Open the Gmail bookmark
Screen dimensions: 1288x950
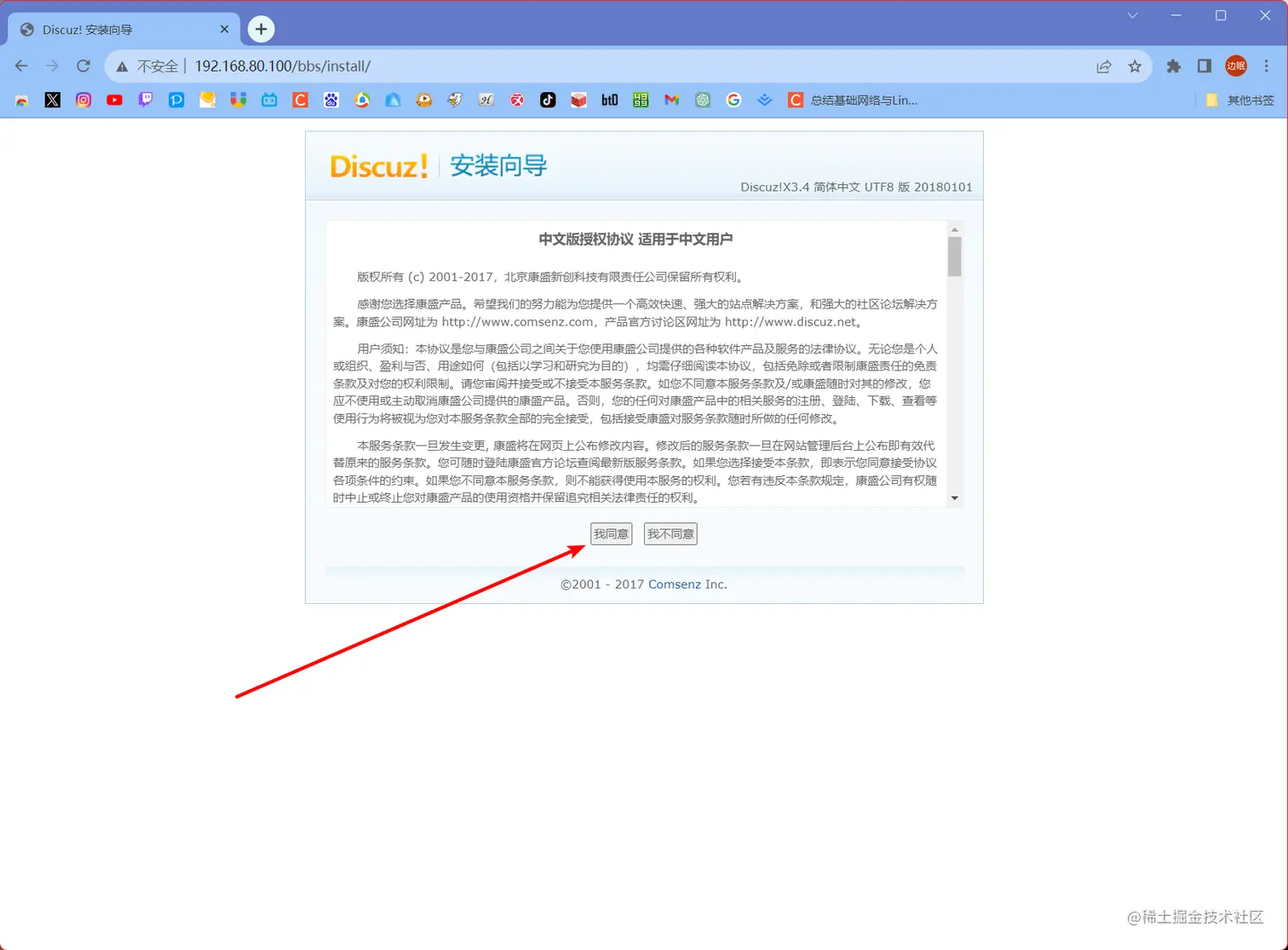click(672, 100)
